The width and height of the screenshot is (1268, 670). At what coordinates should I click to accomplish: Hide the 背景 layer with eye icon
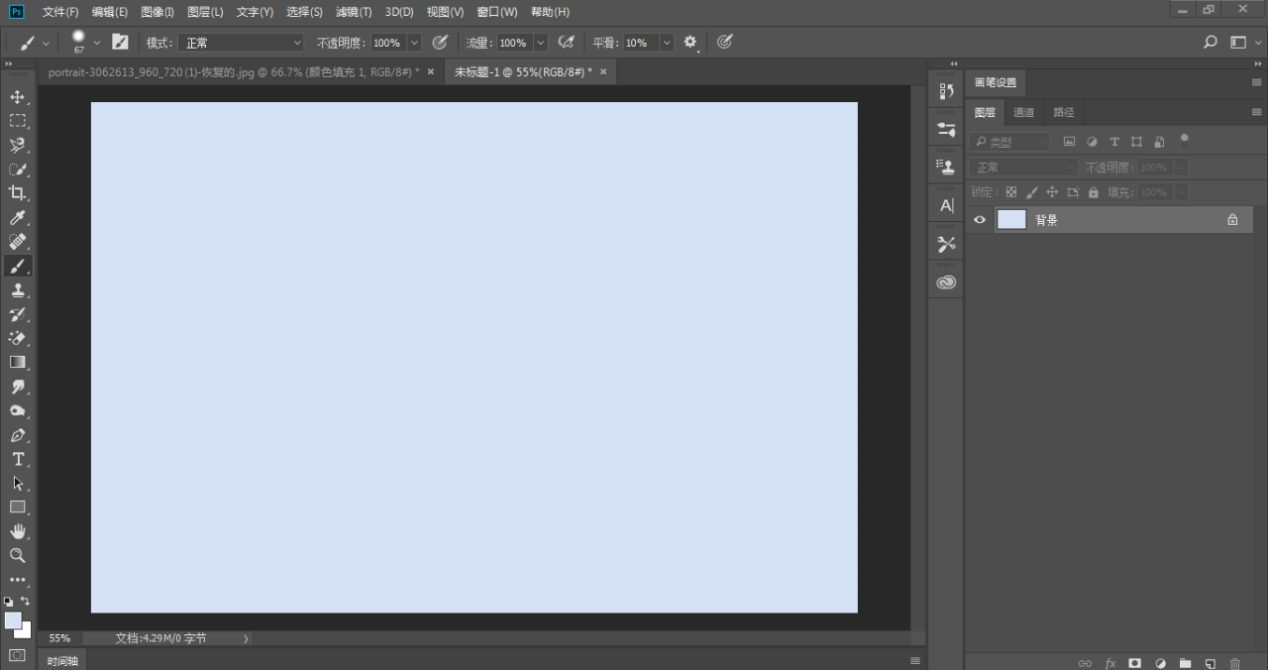(x=980, y=220)
